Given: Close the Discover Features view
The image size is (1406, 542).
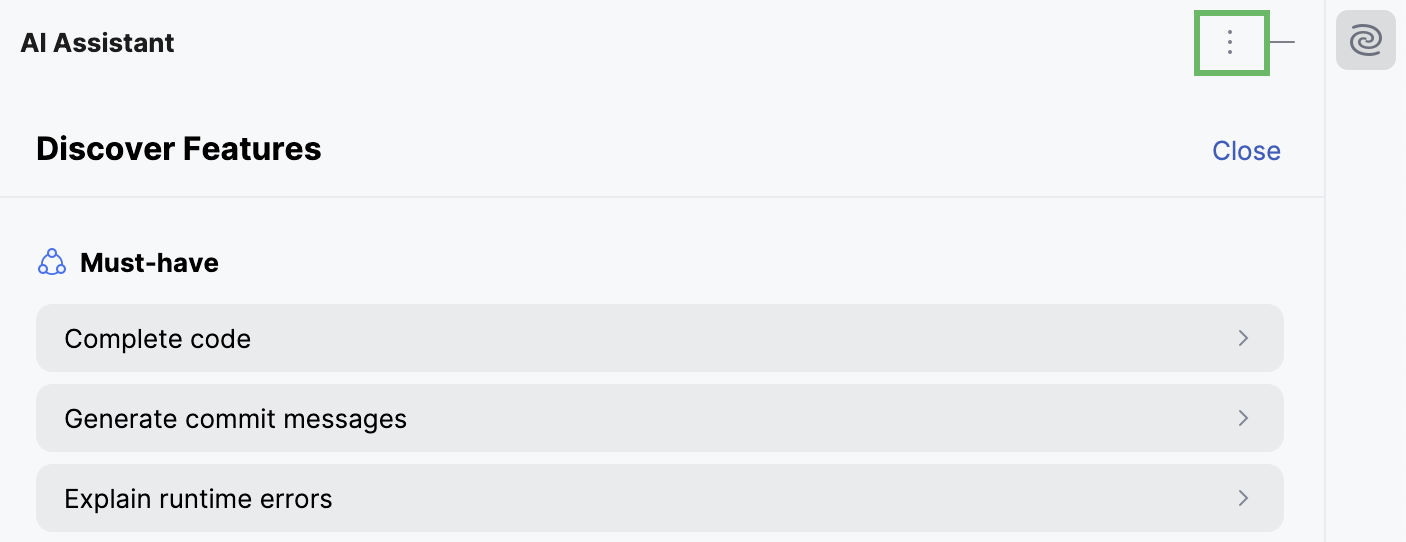Looking at the screenshot, I should tap(1246, 150).
